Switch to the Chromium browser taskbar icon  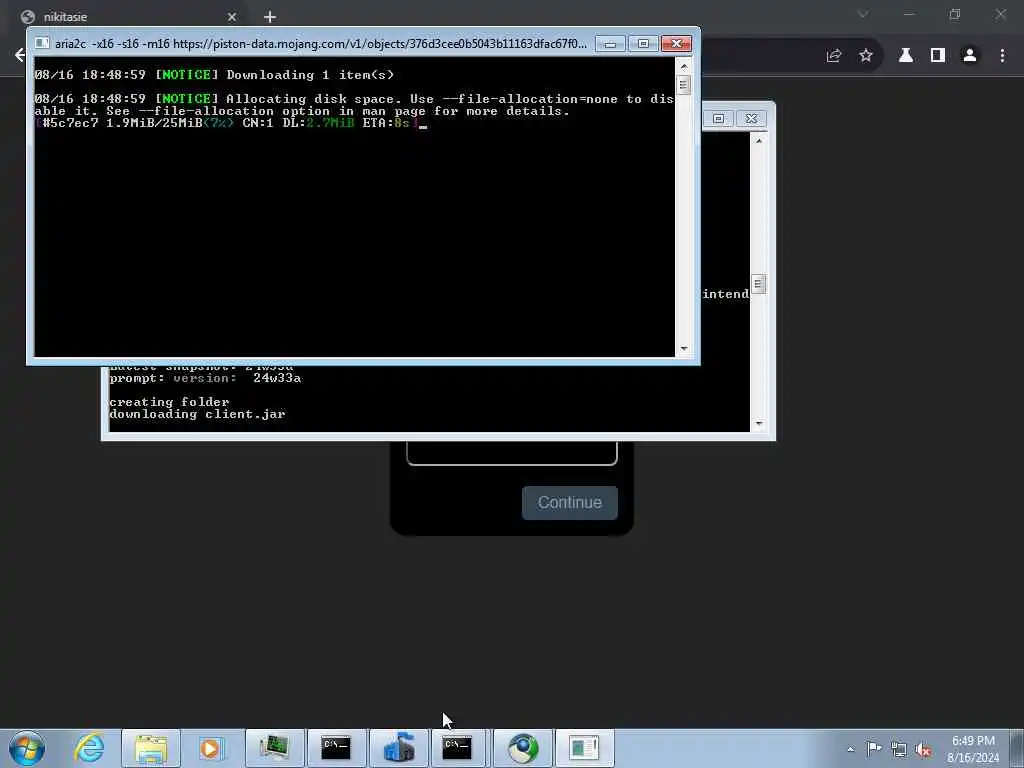point(522,748)
